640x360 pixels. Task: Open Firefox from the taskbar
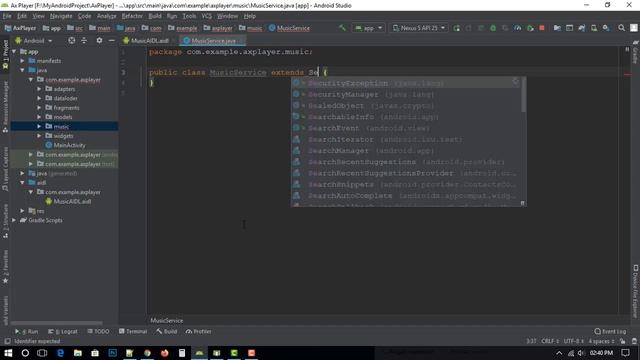(x=164, y=353)
